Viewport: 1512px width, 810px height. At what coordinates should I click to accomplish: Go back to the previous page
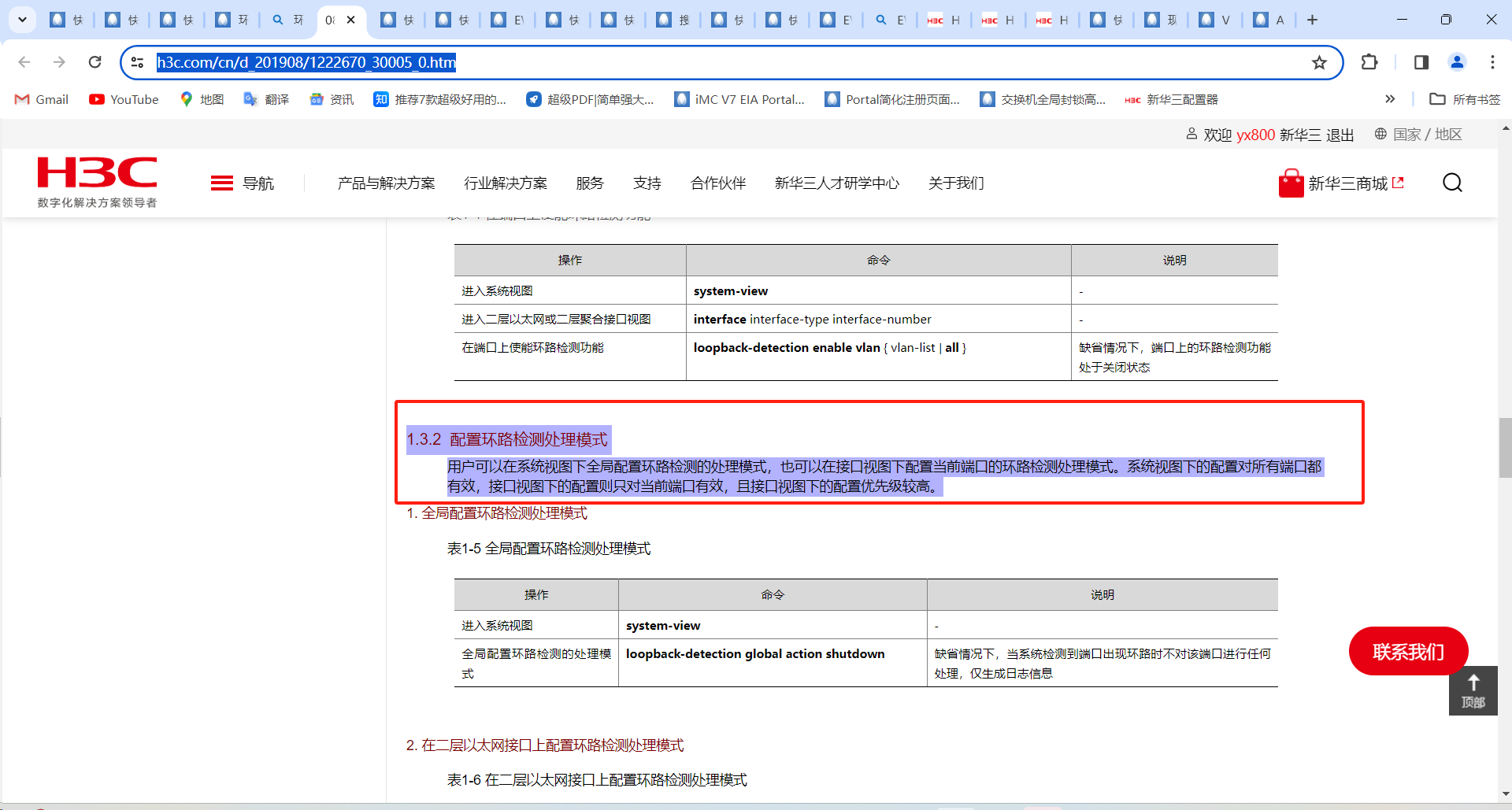(x=24, y=62)
